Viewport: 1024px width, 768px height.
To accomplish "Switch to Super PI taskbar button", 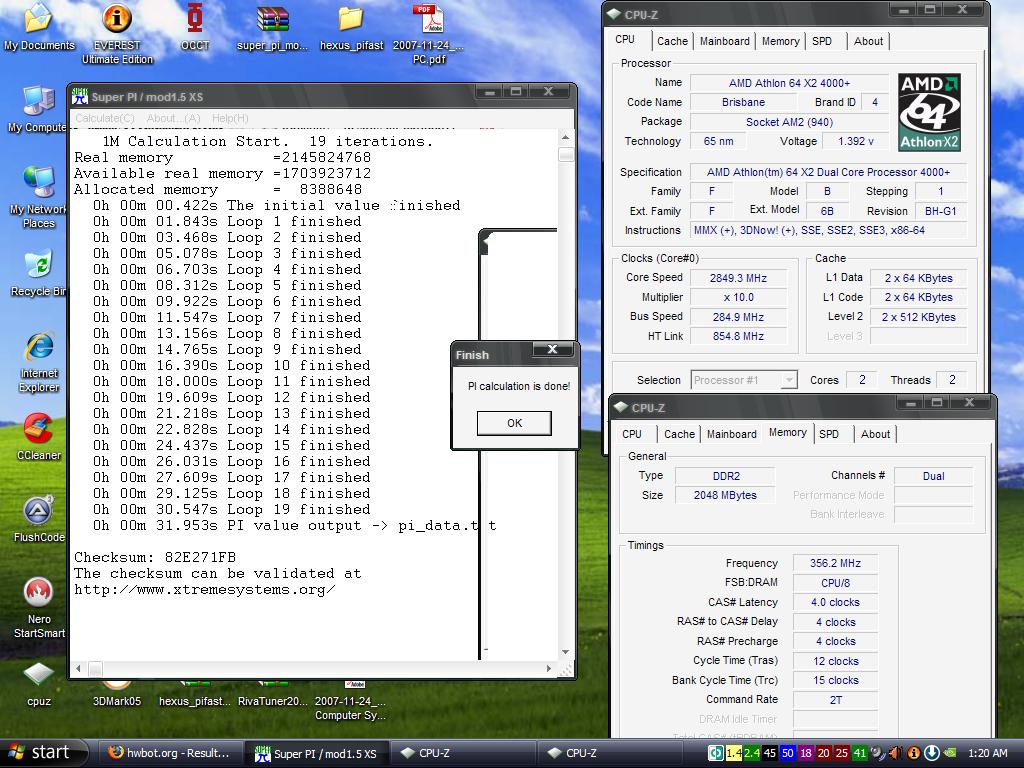I will pyautogui.click(x=317, y=753).
